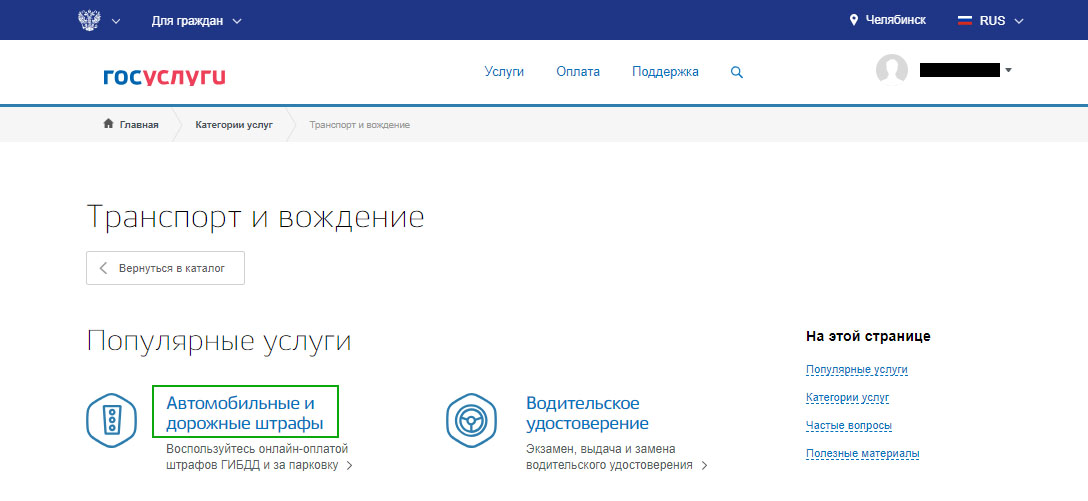Open the Оплата menu
The image size is (1088, 501).
click(x=578, y=71)
